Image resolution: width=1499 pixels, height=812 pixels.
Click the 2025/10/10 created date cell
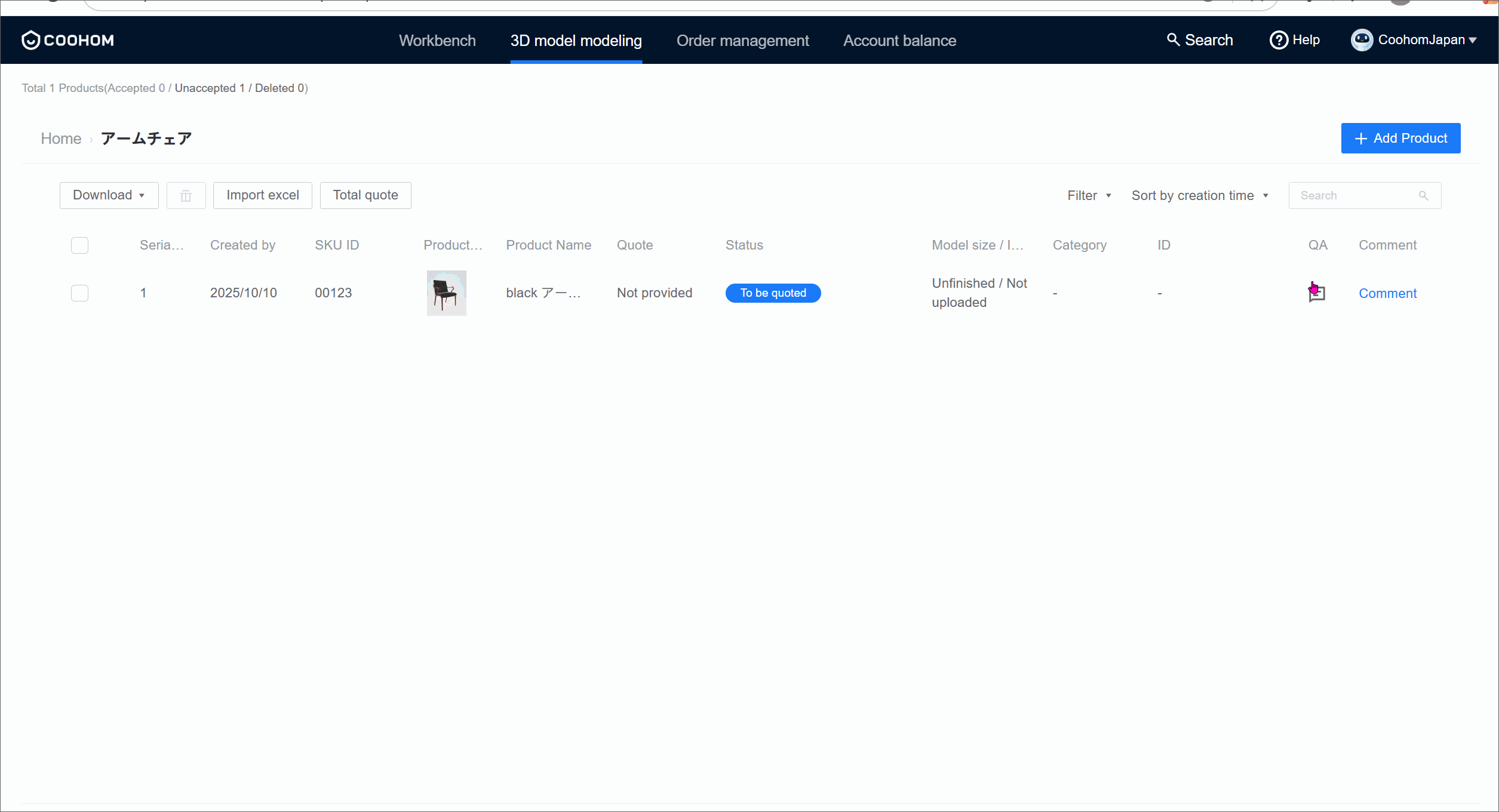pyautogui.click(x=243, y=293)
